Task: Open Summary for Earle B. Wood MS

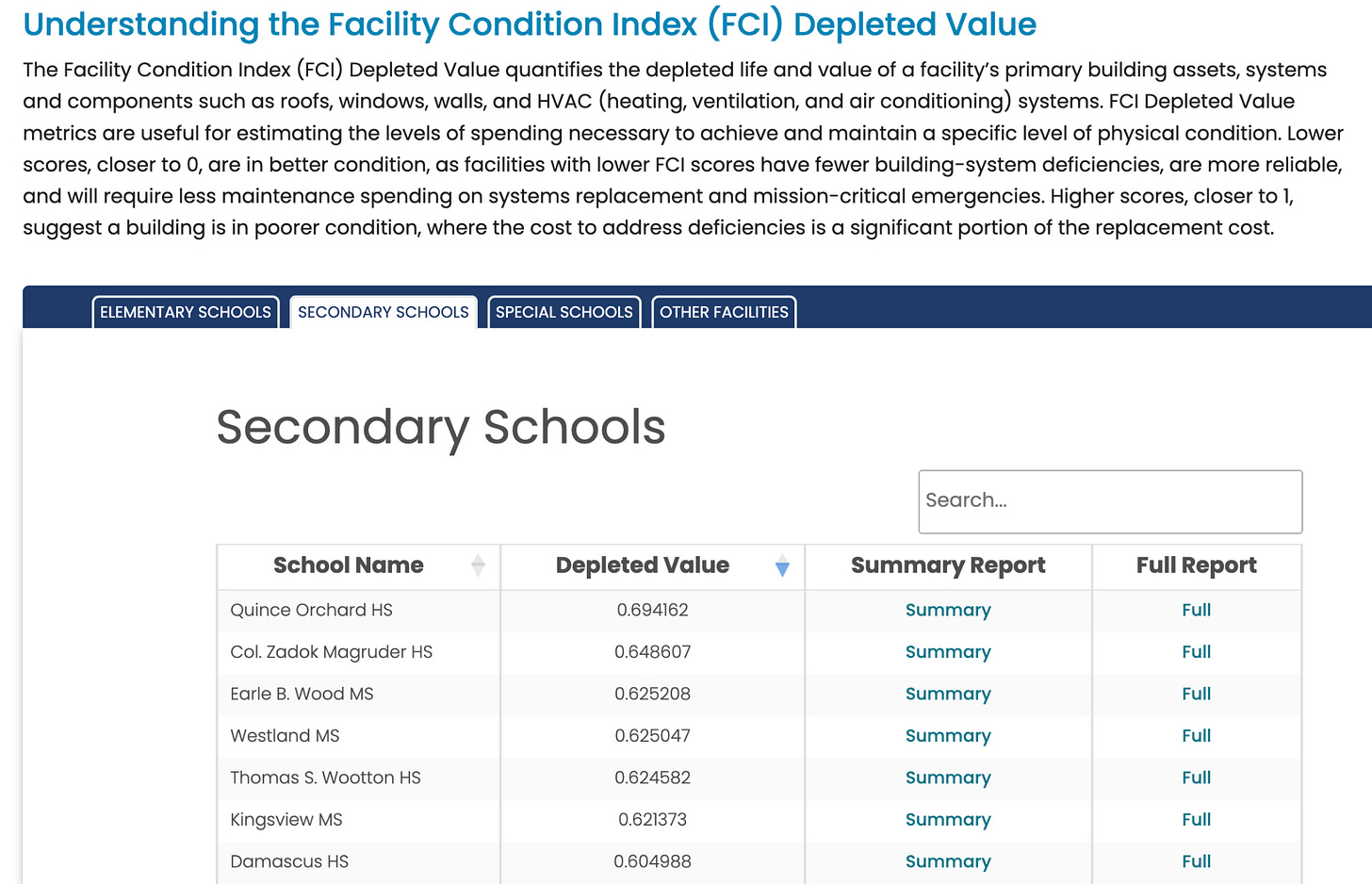Action: coord(948,694)
